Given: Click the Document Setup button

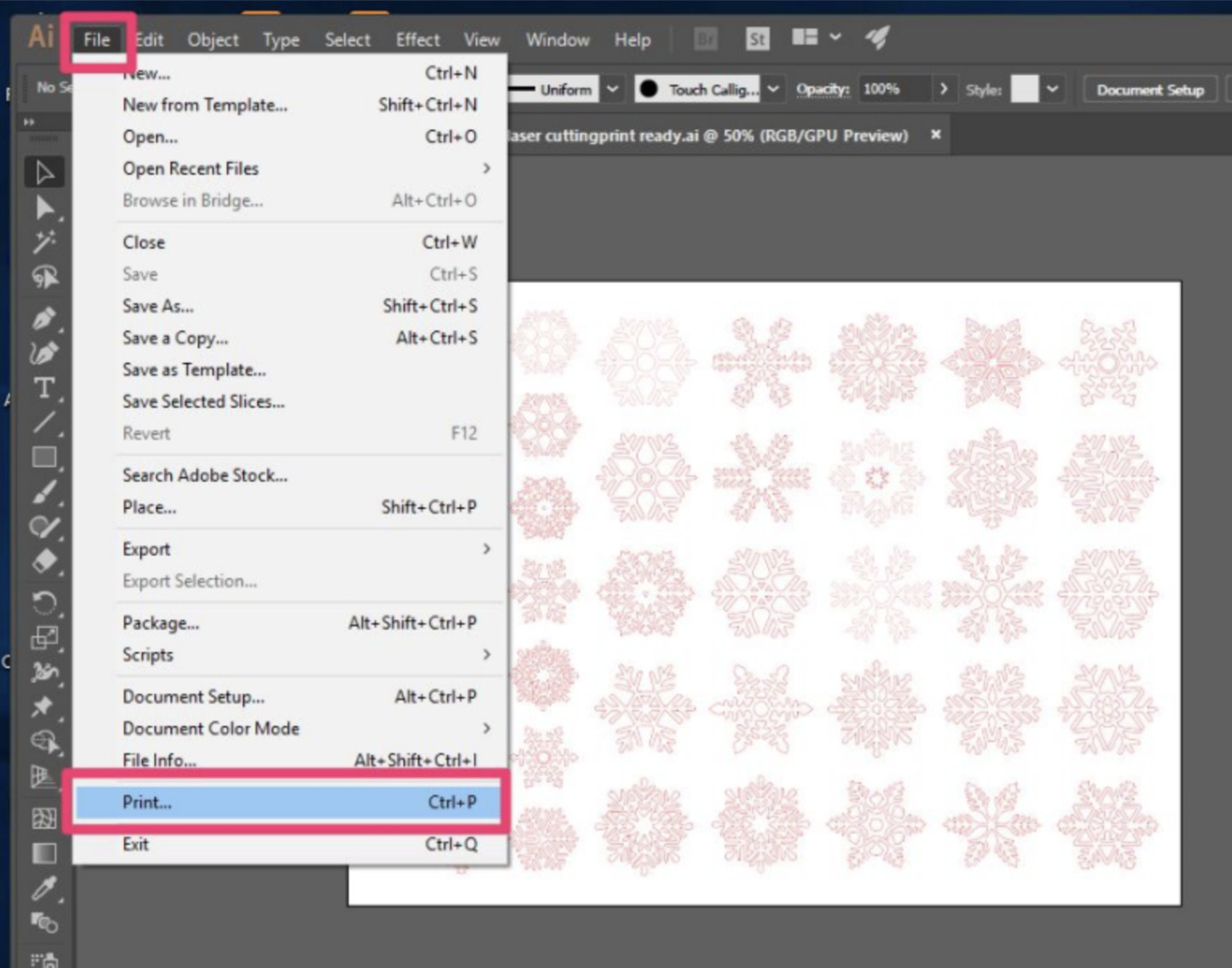Looking at the screenshot, I should click(1149, 89).
